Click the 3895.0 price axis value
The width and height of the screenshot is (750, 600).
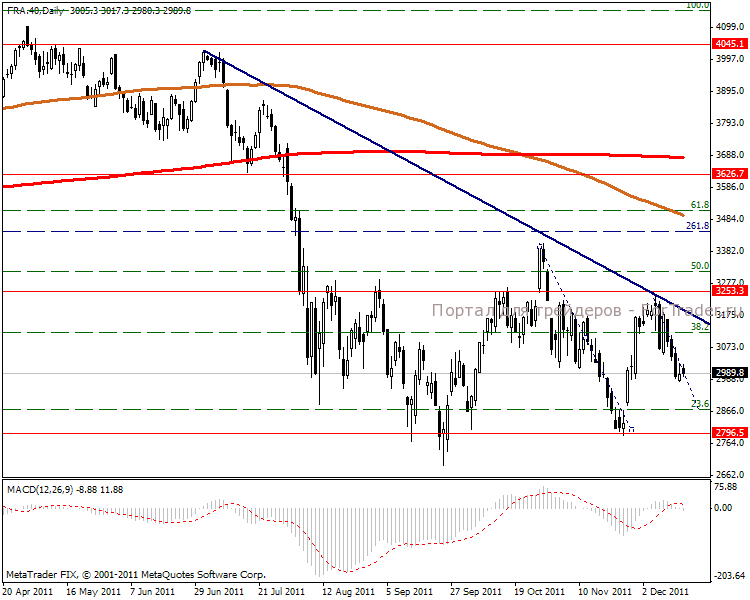click(x=730, y=90)
